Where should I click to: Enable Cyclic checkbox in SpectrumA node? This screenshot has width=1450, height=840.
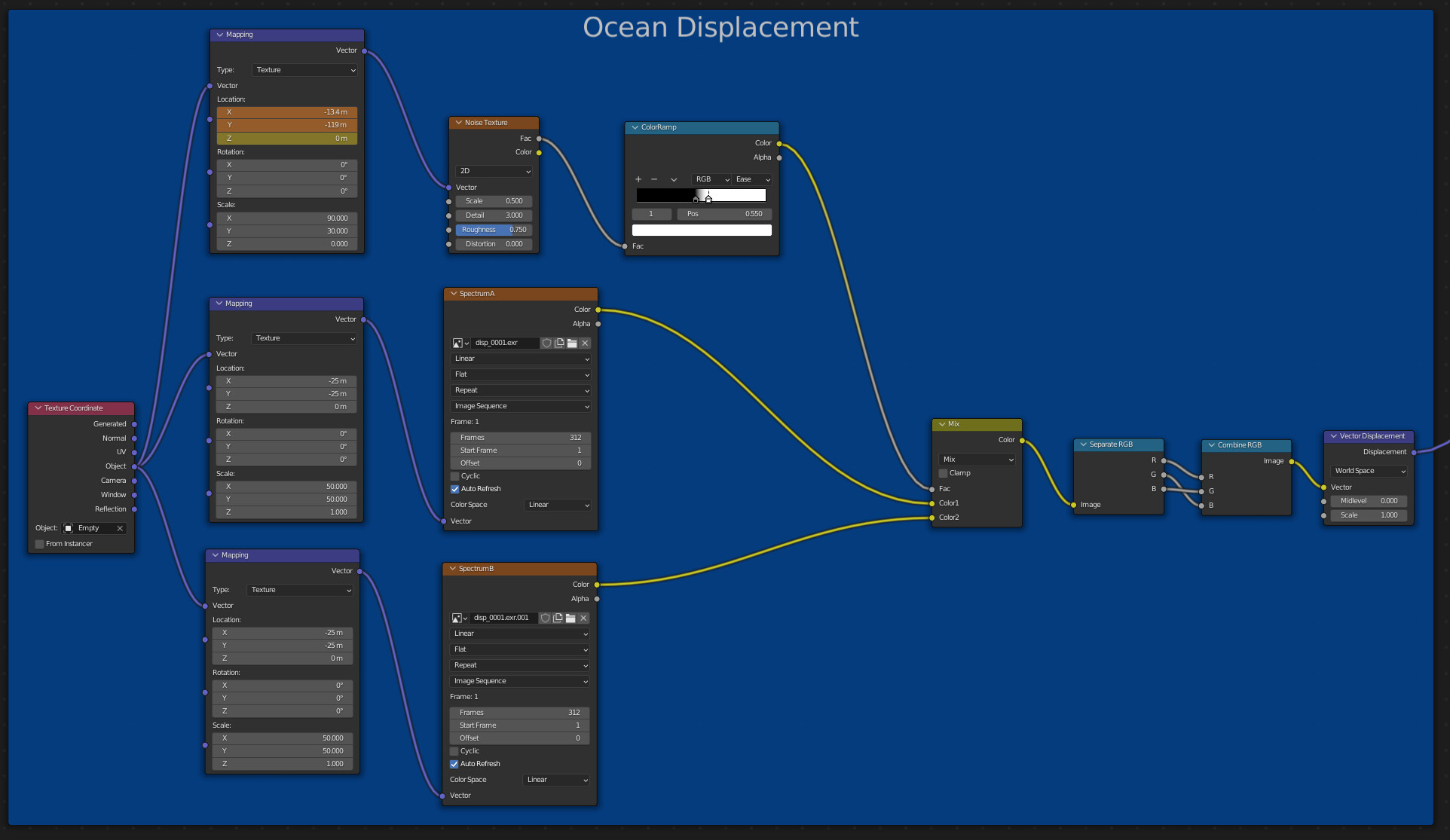click(x=455, y=476)
